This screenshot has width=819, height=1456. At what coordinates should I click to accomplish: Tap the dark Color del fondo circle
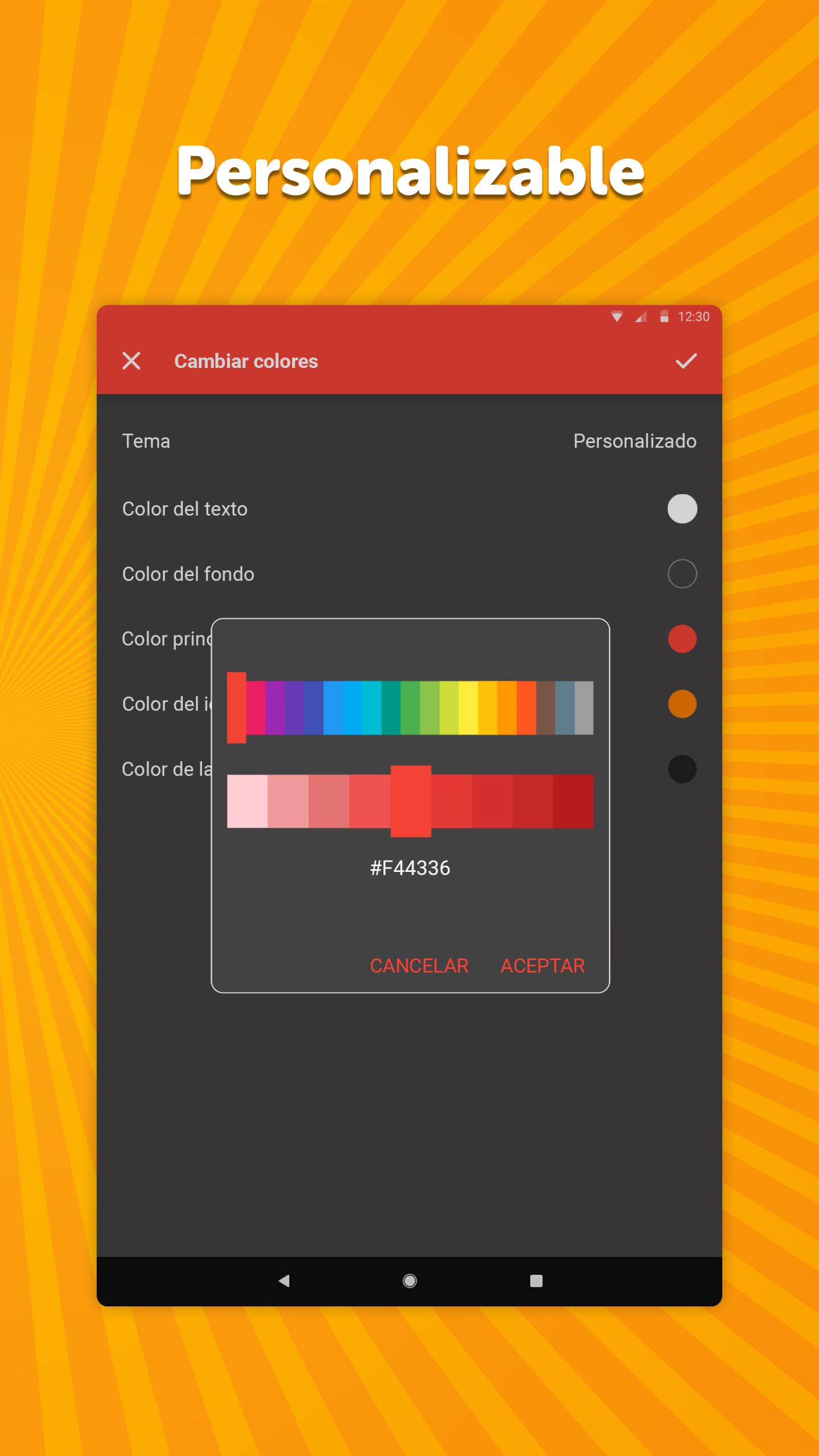tap(682, 573)
